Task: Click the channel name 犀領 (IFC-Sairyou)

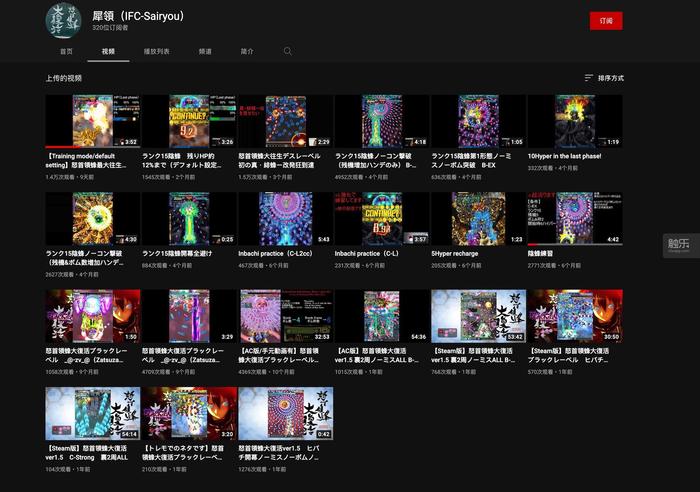Action: point(138,16)
